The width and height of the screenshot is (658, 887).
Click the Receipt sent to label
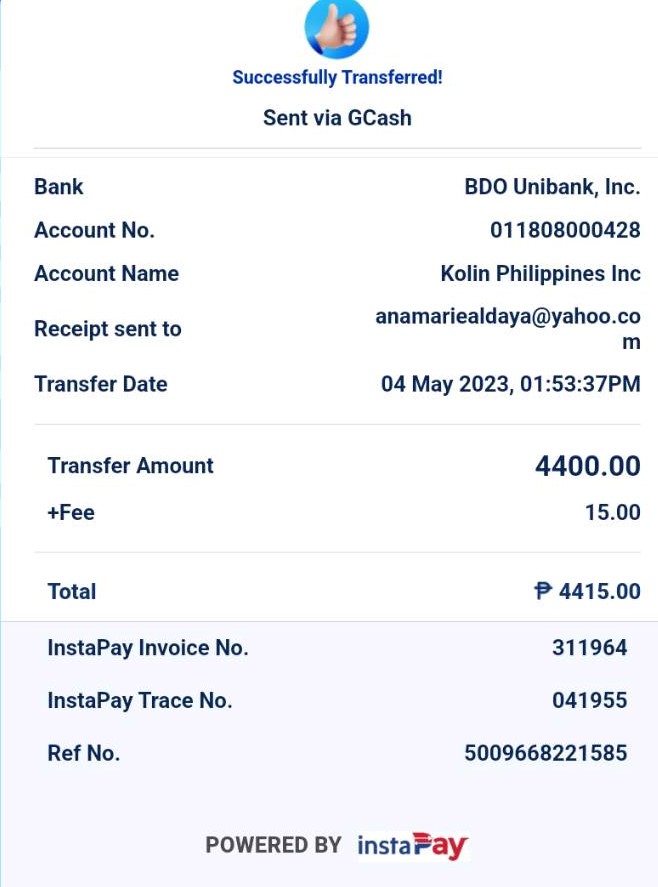click(x=107, y=329)
